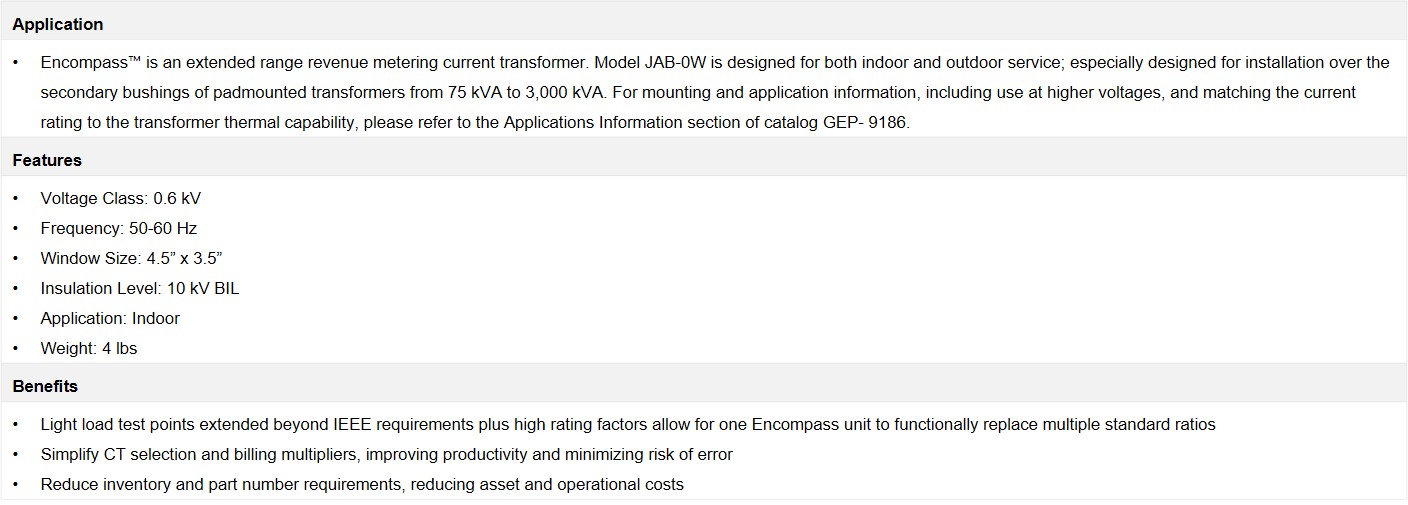Click the Simplify CT selection benefit line
1408x505 pixels.
point(386,454)
